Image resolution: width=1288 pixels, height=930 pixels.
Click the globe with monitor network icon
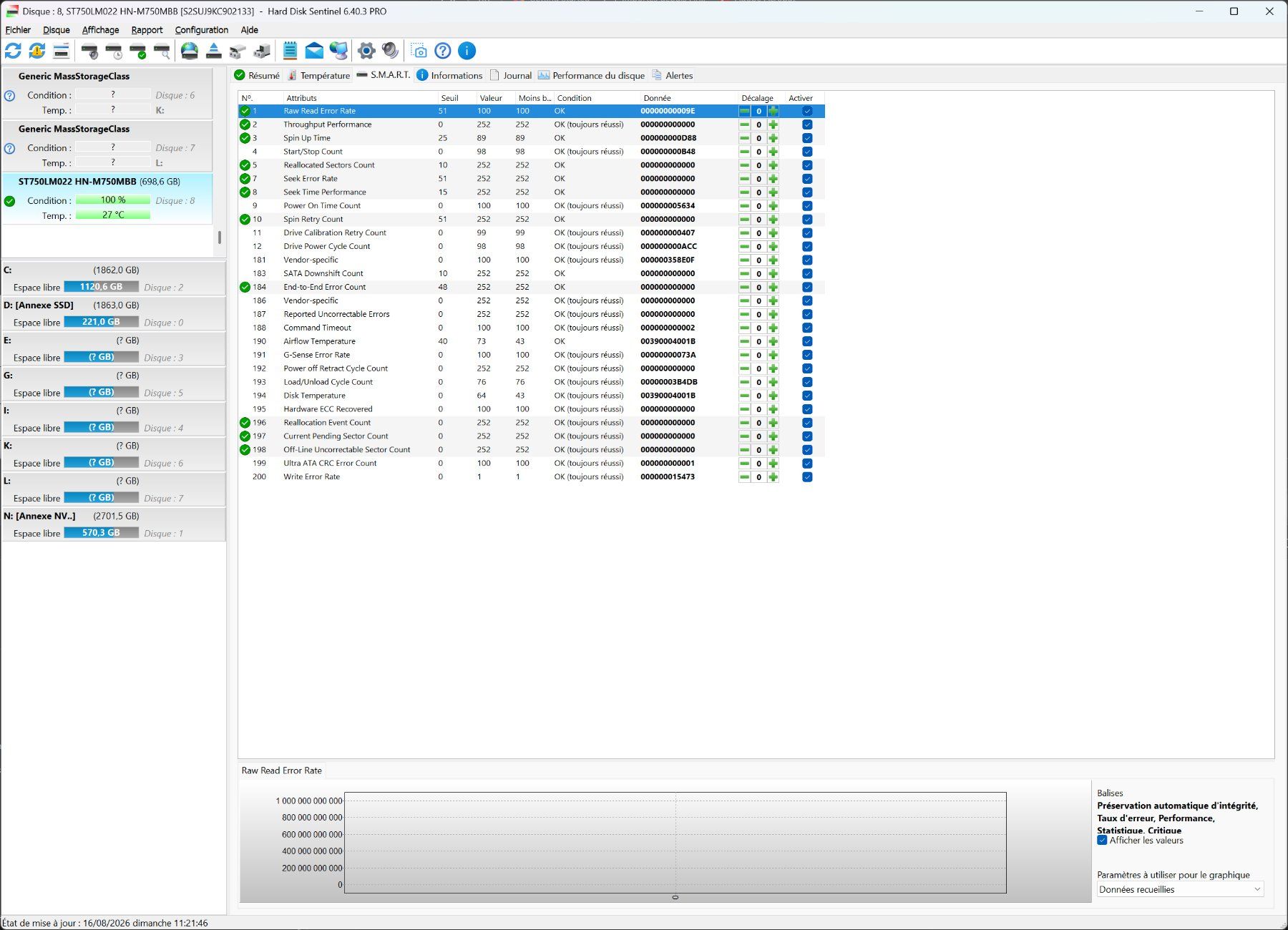point(338,51)
